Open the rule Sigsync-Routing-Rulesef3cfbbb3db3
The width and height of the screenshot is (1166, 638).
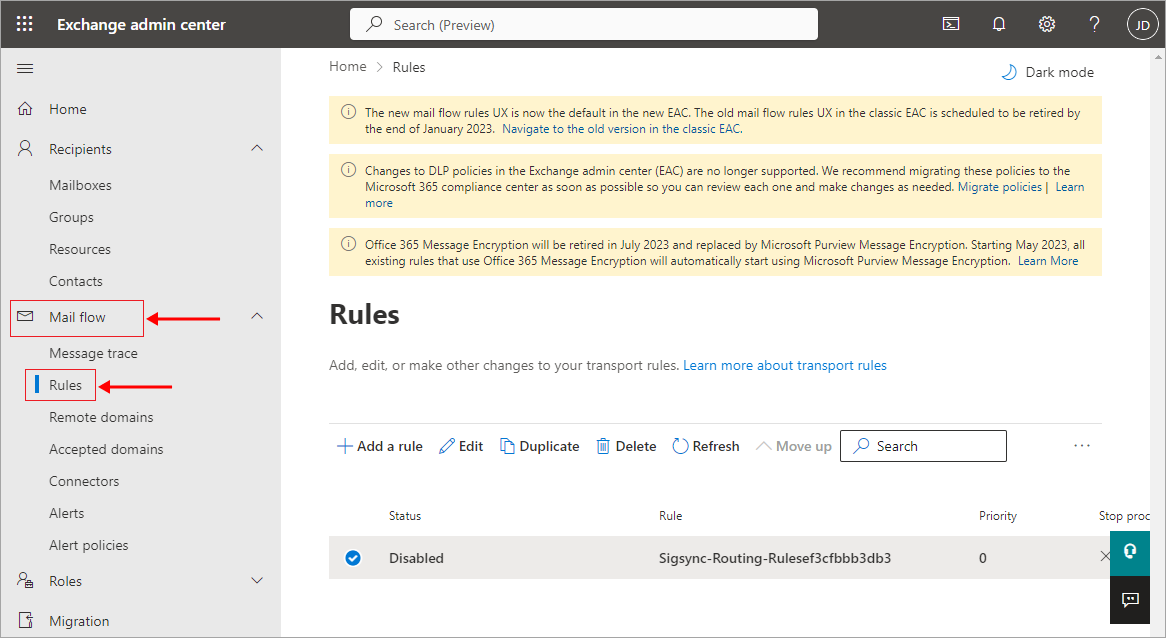pyautogui.click(x=774, y=558)
